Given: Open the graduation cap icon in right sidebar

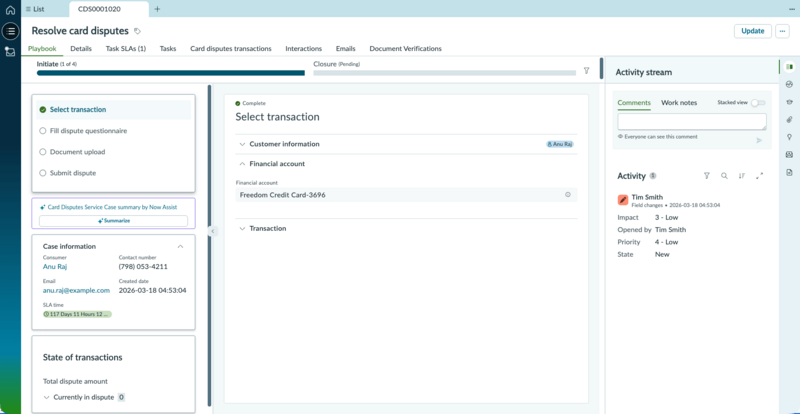Looking at the screenshot, I should click(789, 102).
